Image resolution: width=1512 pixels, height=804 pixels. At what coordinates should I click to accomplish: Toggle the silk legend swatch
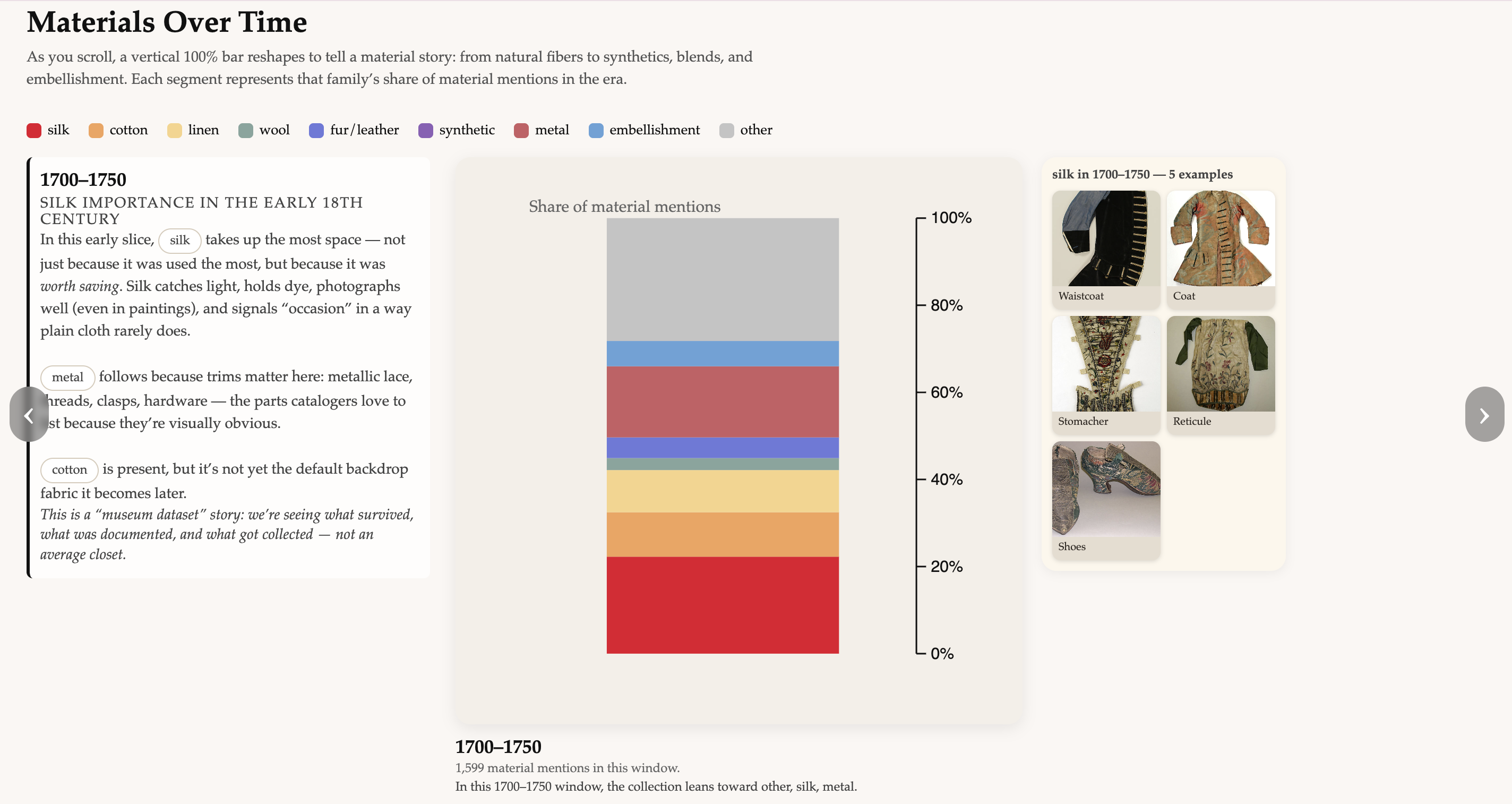click(34, 131)
